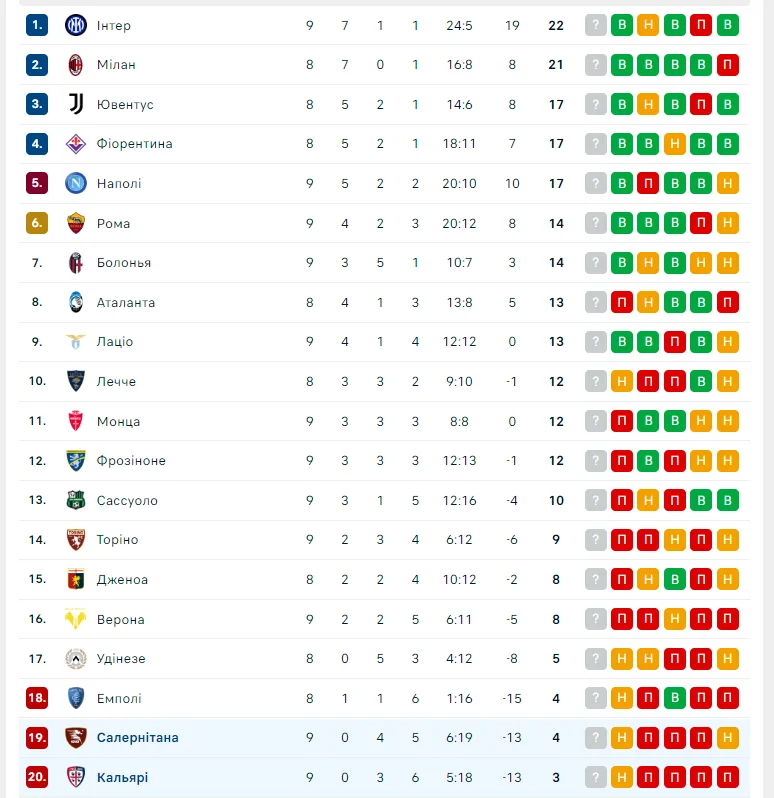Click the Verona club crest icon
This screenshot has height=798, width=774.
[76, 619]
